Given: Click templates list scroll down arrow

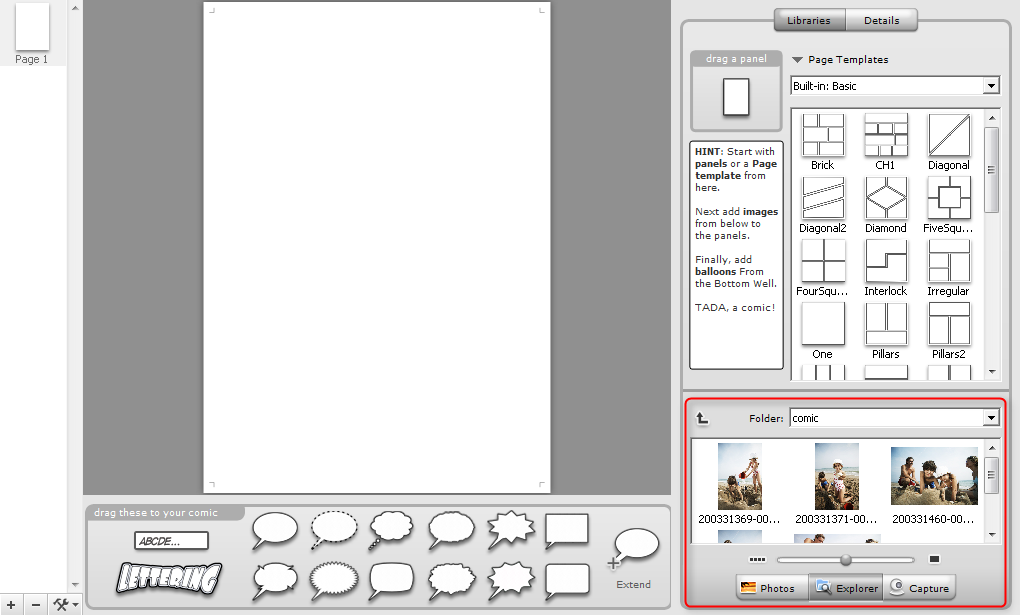Looking at the screenshot, I should pyautogui.click(x=992, y=372).
